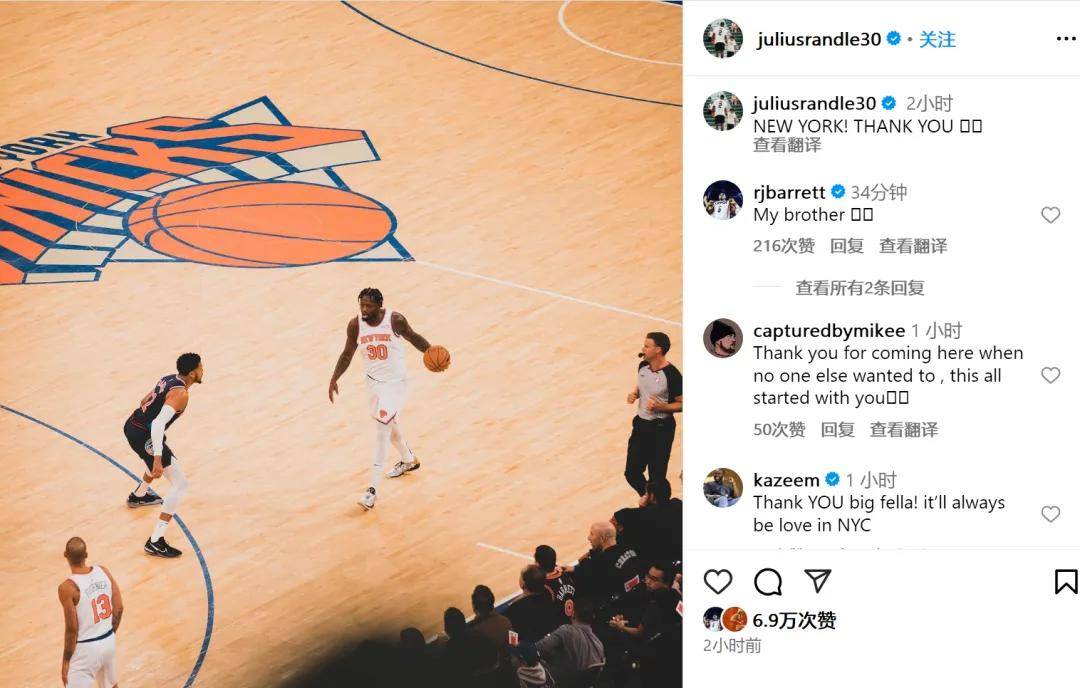
Task: Click the basketball game photo
Action: click(341, 344)
